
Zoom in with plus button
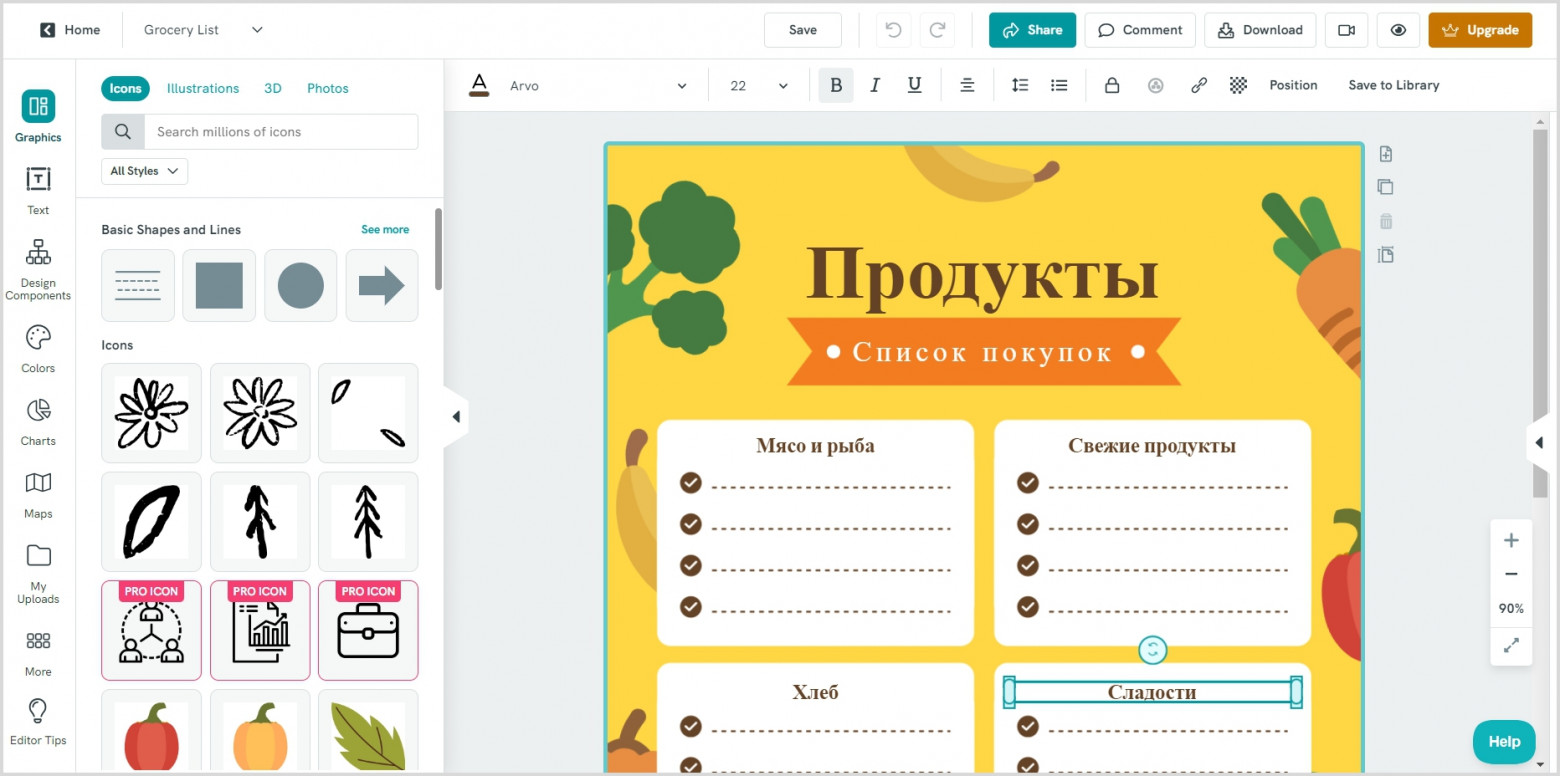(1511, 540)
